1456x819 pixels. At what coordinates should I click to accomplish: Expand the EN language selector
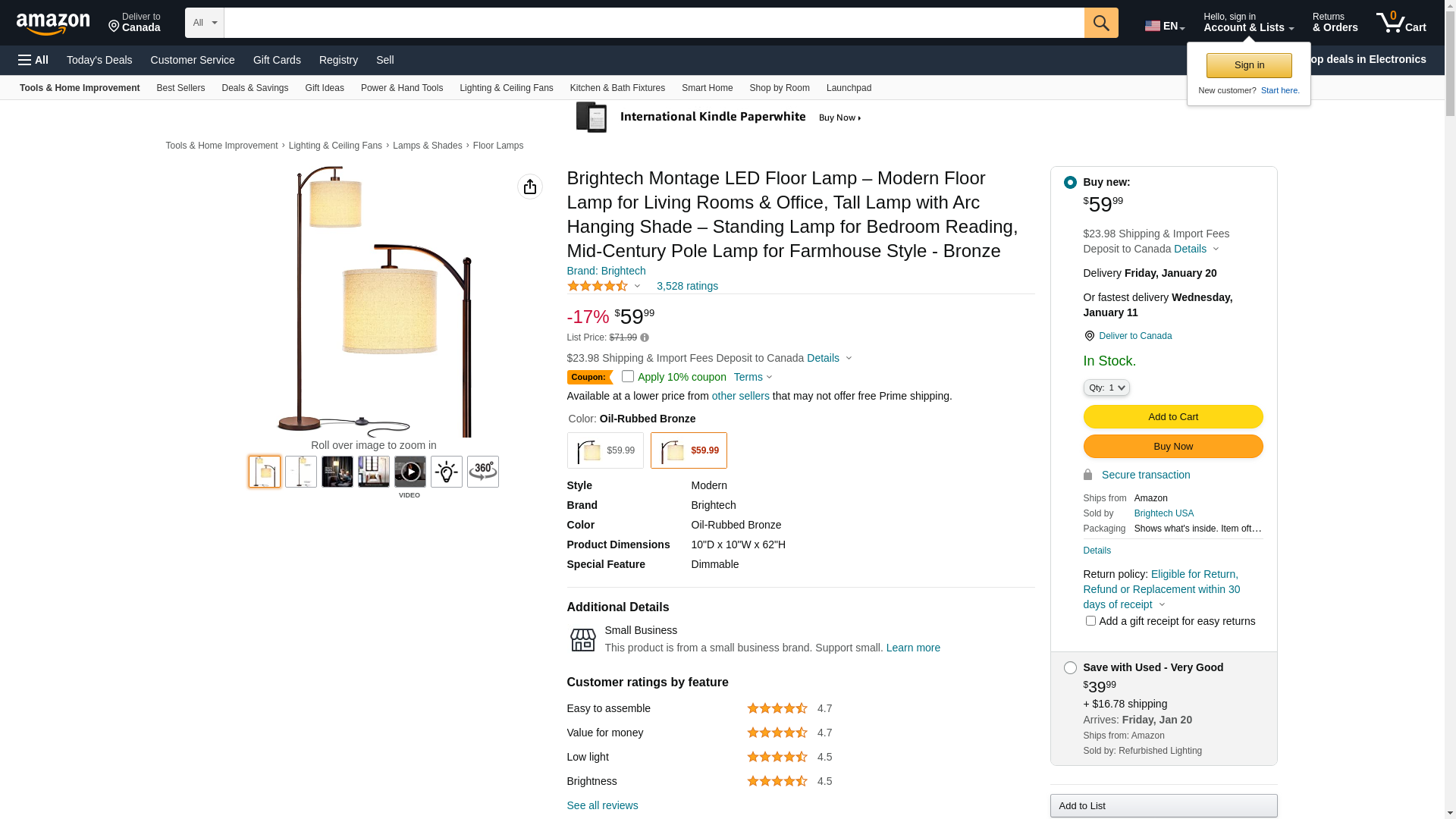pos(1165,26)
